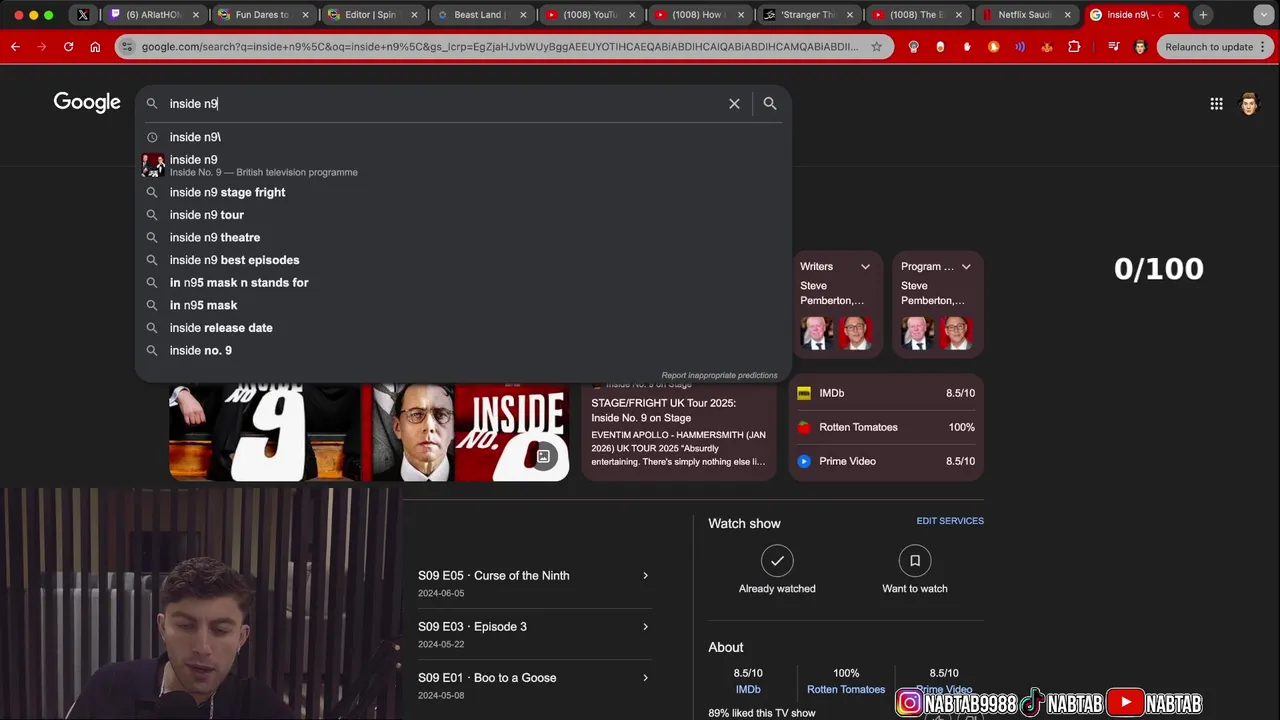This screenshot has width=1280, height=720.
Task: Open the IMDb 8.5/10 rating row
Action: [886, 393]
